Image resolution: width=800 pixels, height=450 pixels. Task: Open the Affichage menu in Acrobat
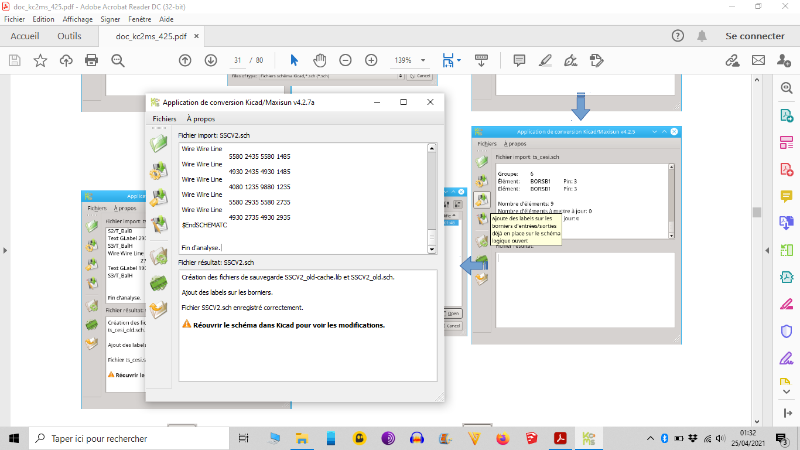pos(78,19)
